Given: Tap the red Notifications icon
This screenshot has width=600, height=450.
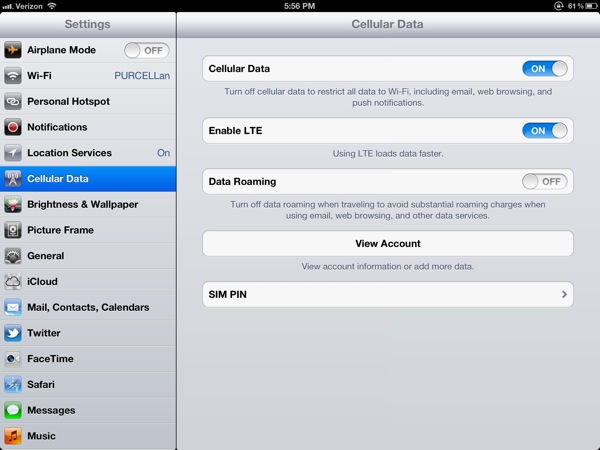Looking at the screenshot, I should [x=13, y=127].
